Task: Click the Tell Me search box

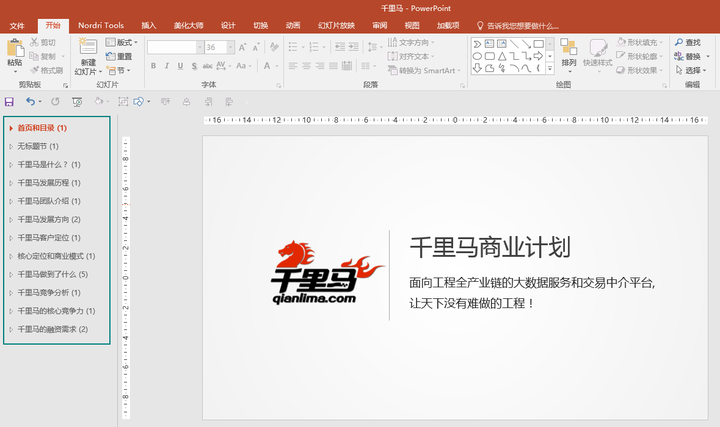Action: pos(518,25)
